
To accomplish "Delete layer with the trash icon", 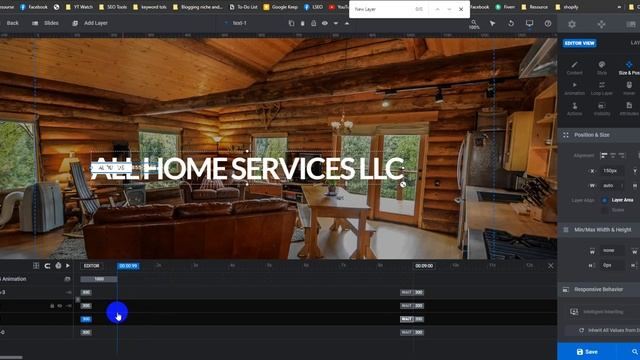I will [x=302, y=23].
